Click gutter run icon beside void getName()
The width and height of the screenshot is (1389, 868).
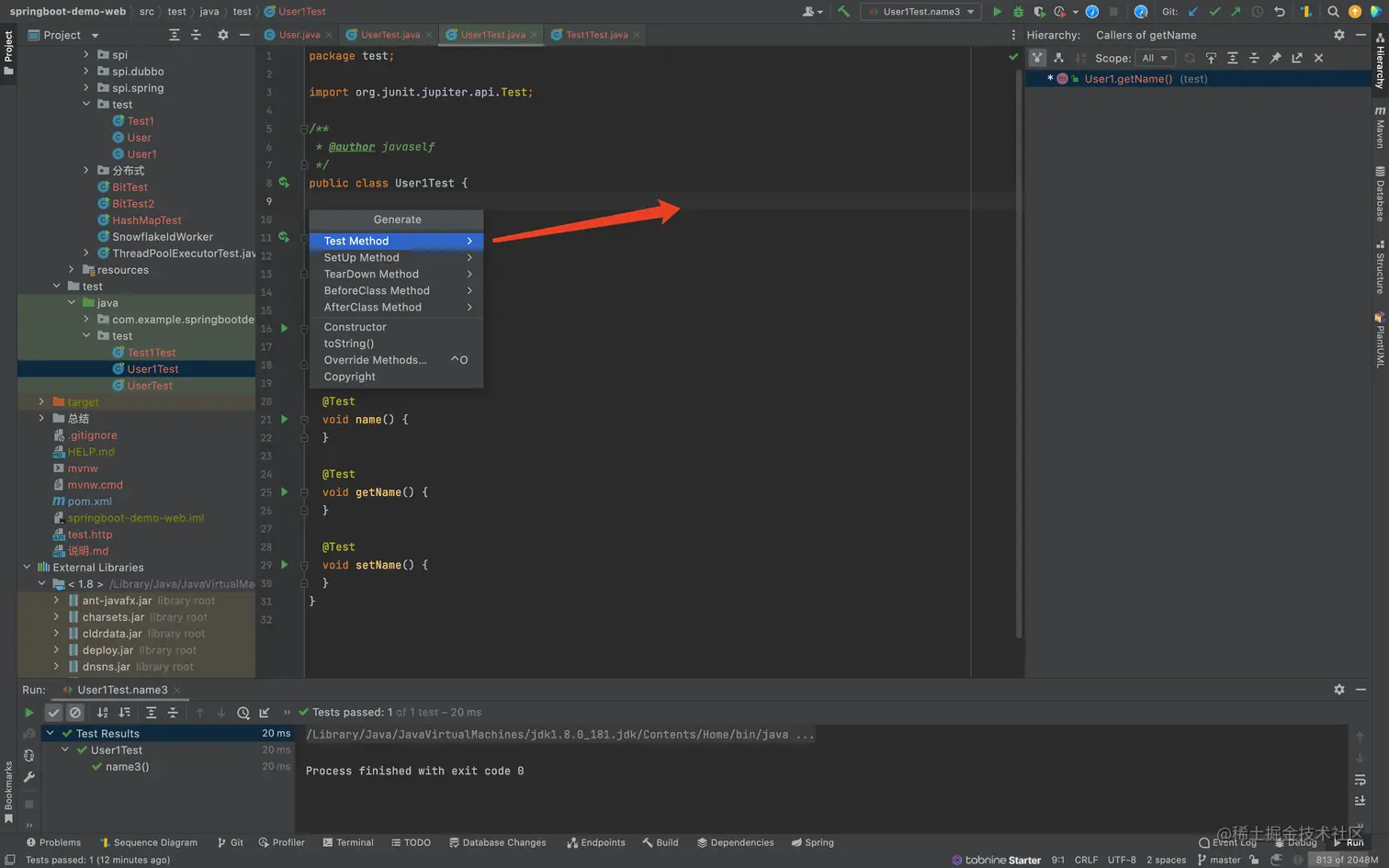point(284,492)
